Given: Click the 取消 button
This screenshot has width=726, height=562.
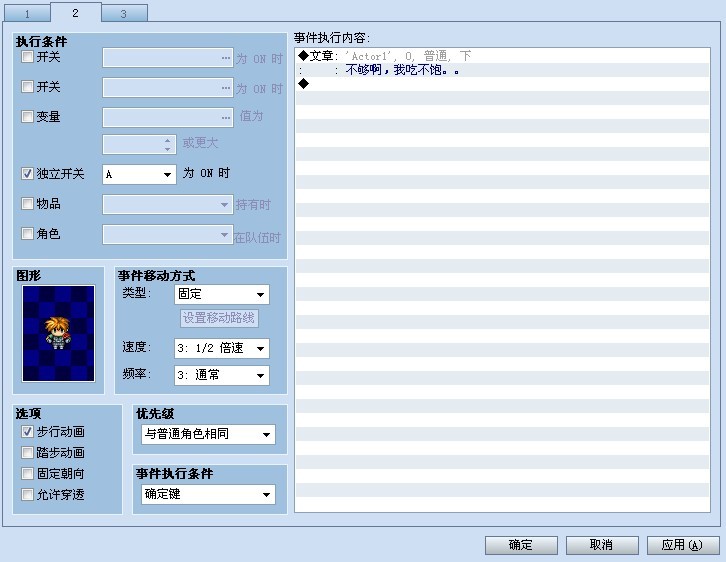Looking at the screenshot, I should coord(602,545).
